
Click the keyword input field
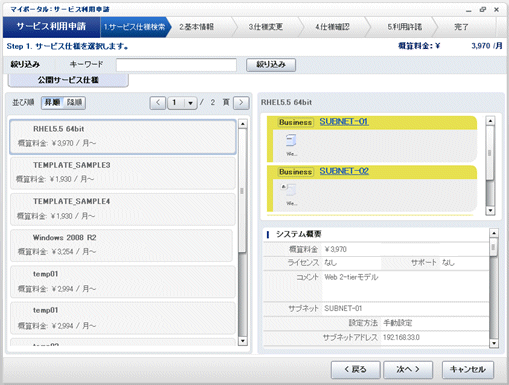point(176,65)
